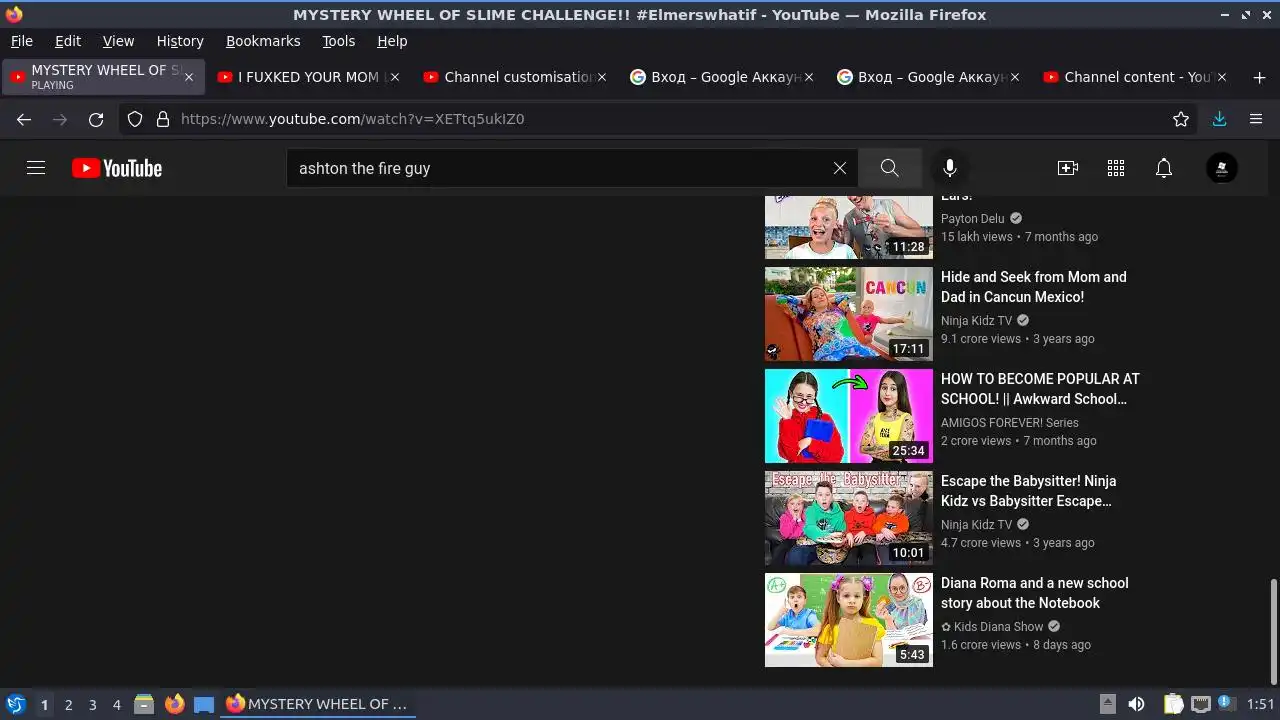Close the I FUXKED YOUR MOM tab
This screenshot has height=720, width=1280.
[395, 77]
